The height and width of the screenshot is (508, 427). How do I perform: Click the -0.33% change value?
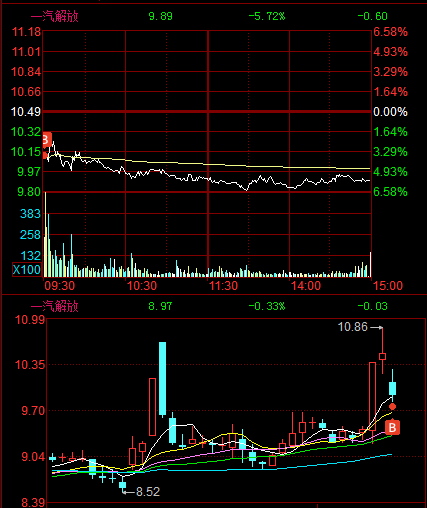click(x=267, y=306)
